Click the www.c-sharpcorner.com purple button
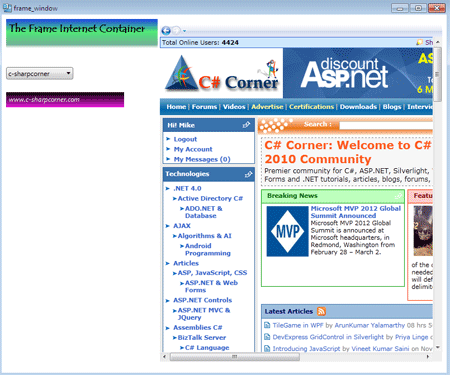The image size is (450, 375). click(65, 100)
